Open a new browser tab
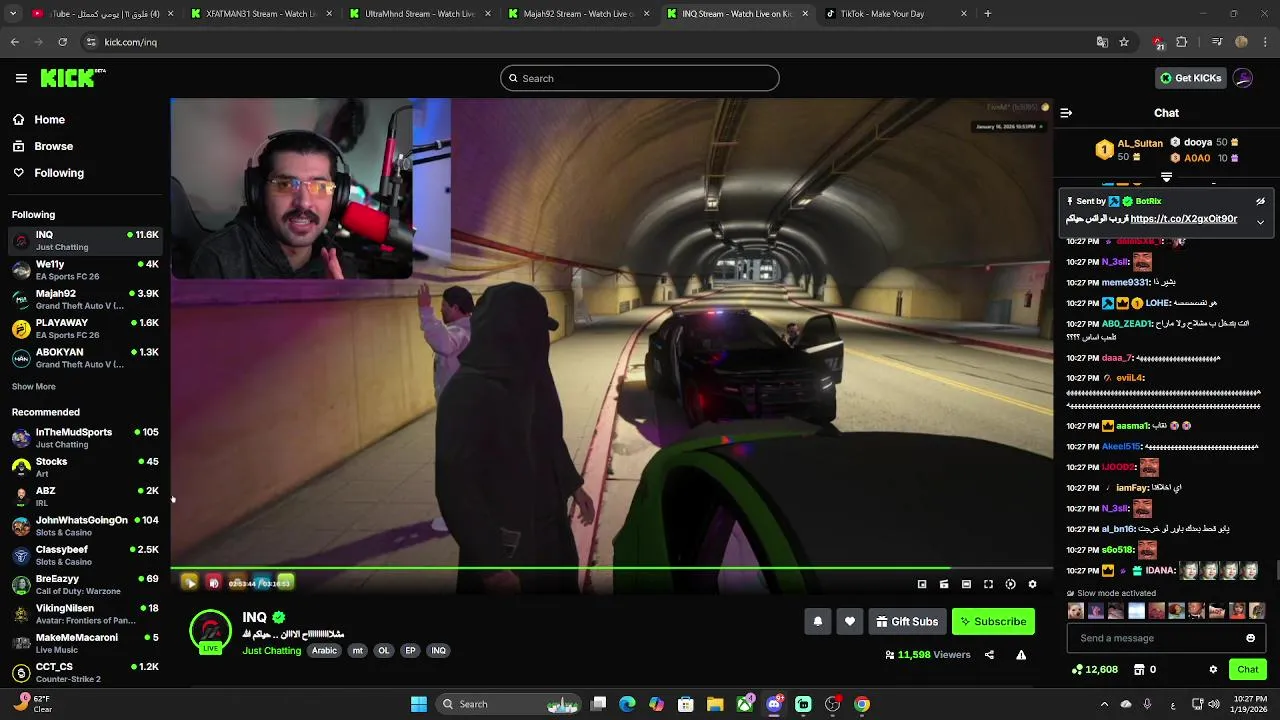 pyautogui.click(x=987, y=14)
